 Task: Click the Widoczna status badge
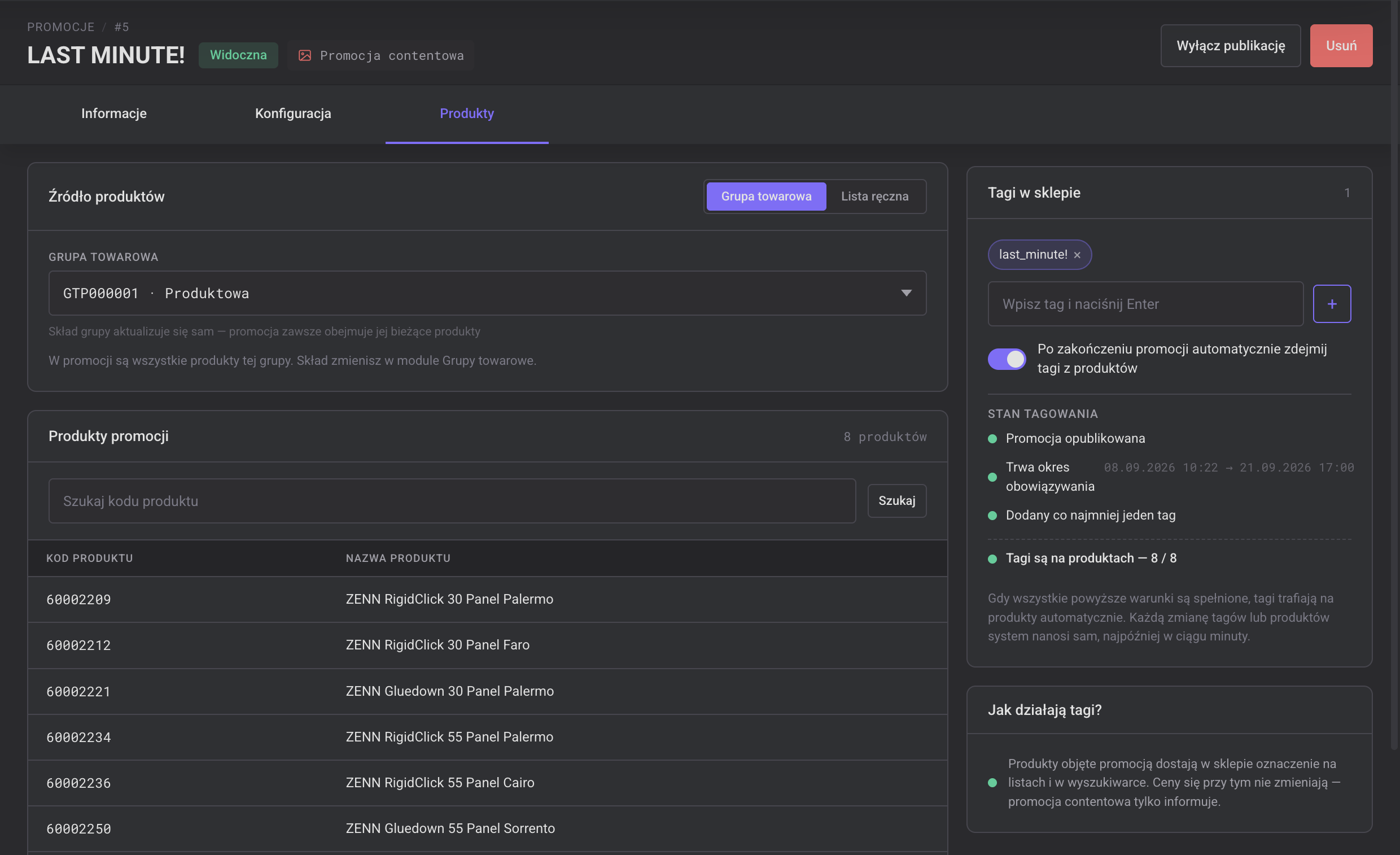pyautogui.click(x=238, y=55)
